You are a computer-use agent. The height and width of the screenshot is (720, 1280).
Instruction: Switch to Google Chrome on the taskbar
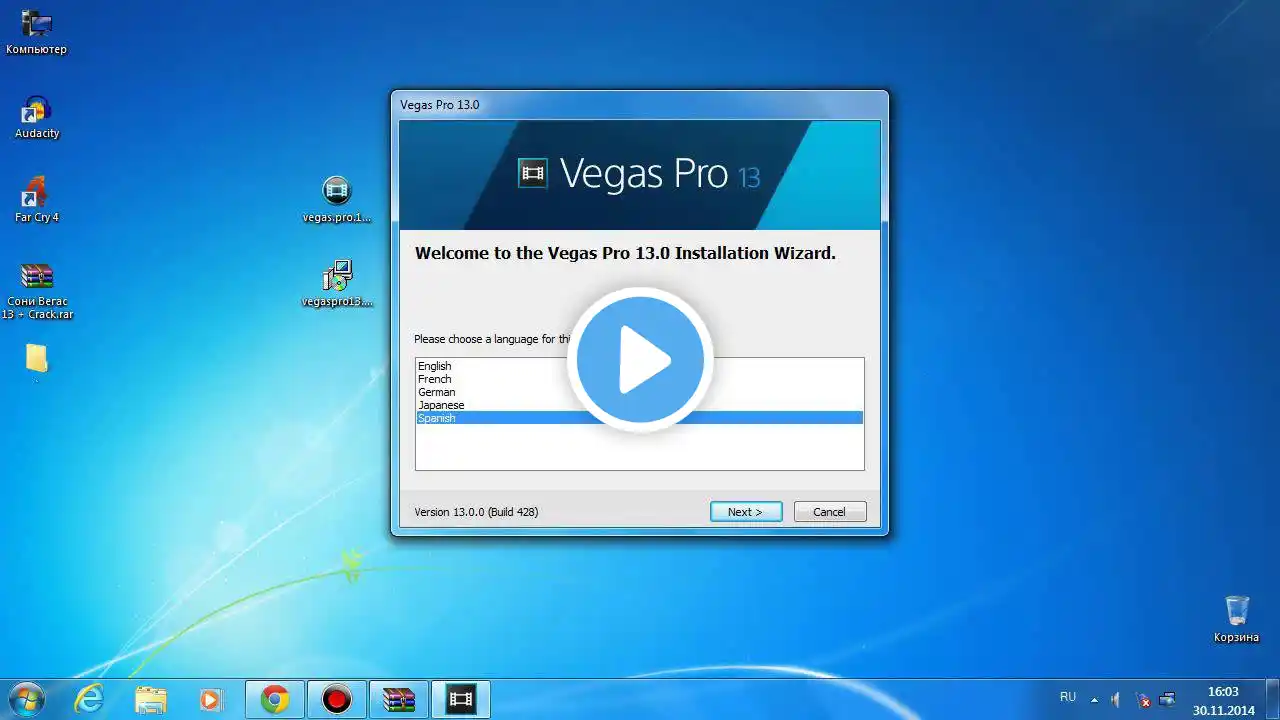point(275,699)
